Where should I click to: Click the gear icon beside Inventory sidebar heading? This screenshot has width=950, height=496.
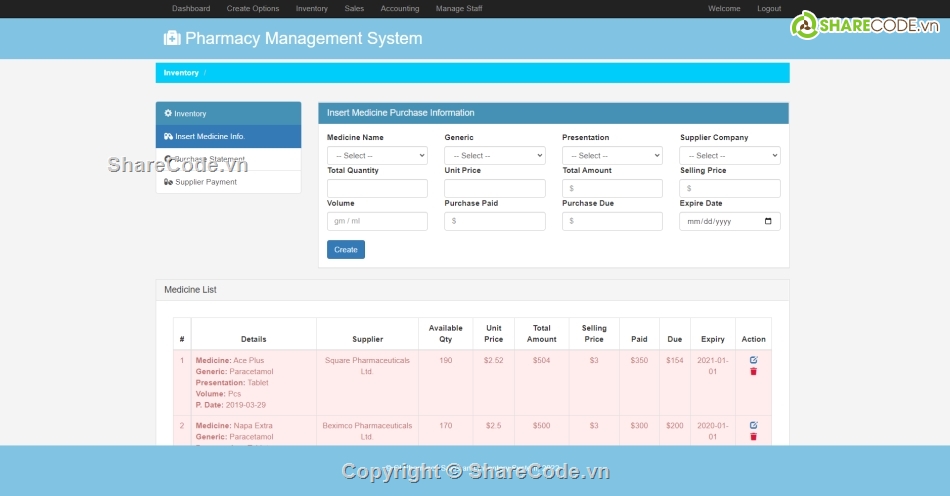(168, 113)
